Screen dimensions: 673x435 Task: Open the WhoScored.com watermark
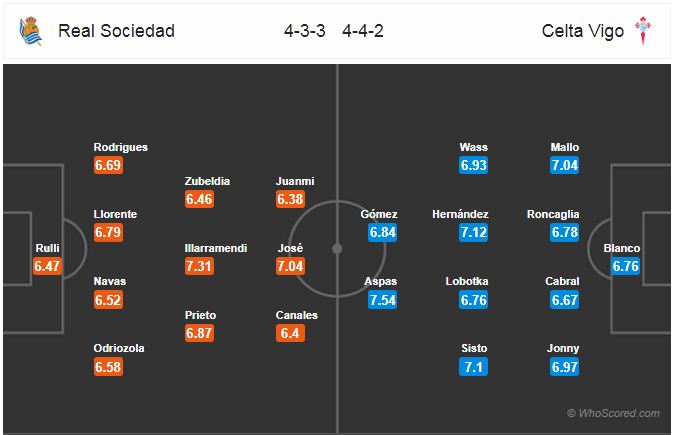613,413
